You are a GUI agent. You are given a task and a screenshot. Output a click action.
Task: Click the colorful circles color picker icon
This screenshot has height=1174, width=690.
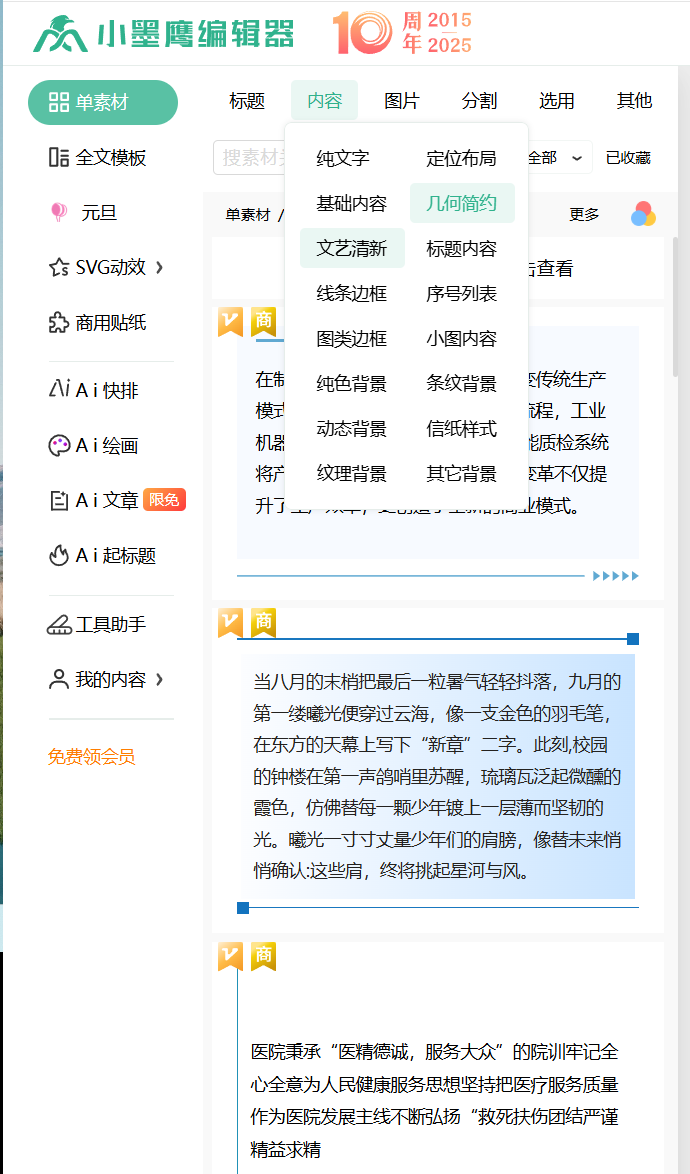click(x=643, y=214)
